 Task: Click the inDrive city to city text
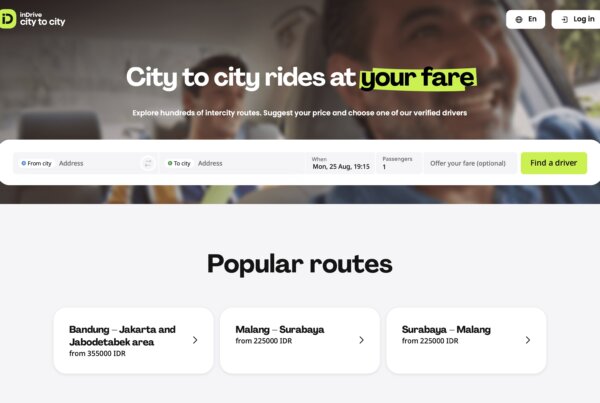tap(42, 19)
